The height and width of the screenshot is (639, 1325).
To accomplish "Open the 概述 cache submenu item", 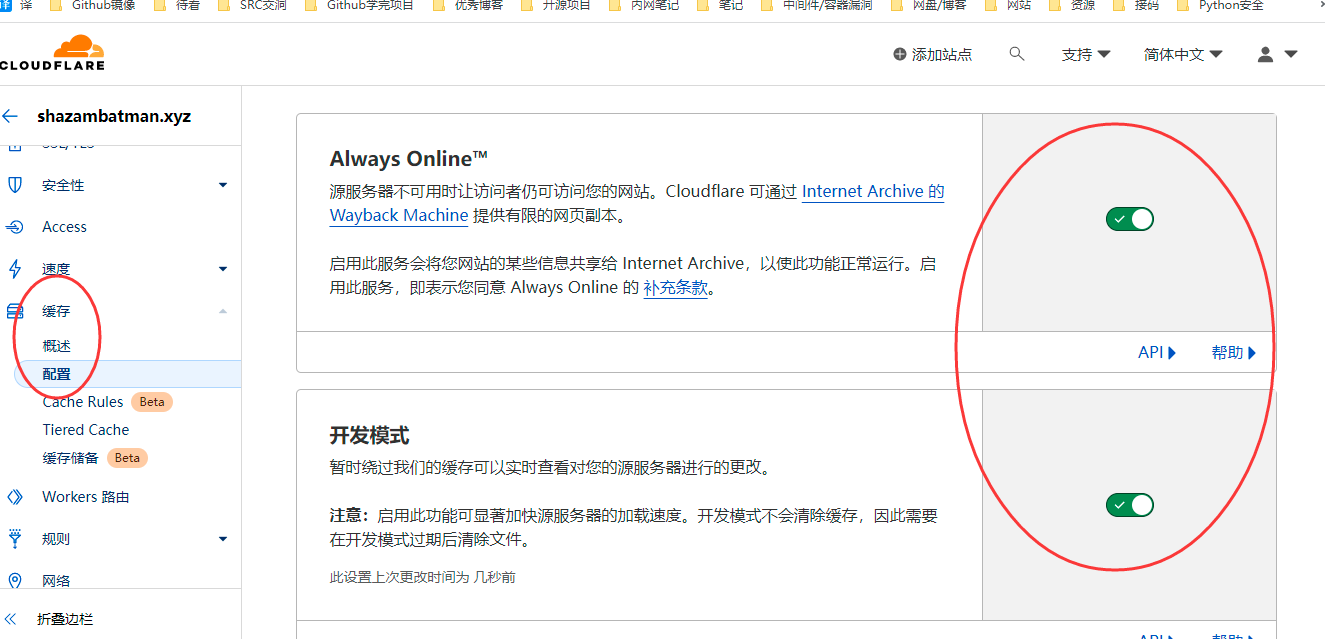I will tap(57, 346).
